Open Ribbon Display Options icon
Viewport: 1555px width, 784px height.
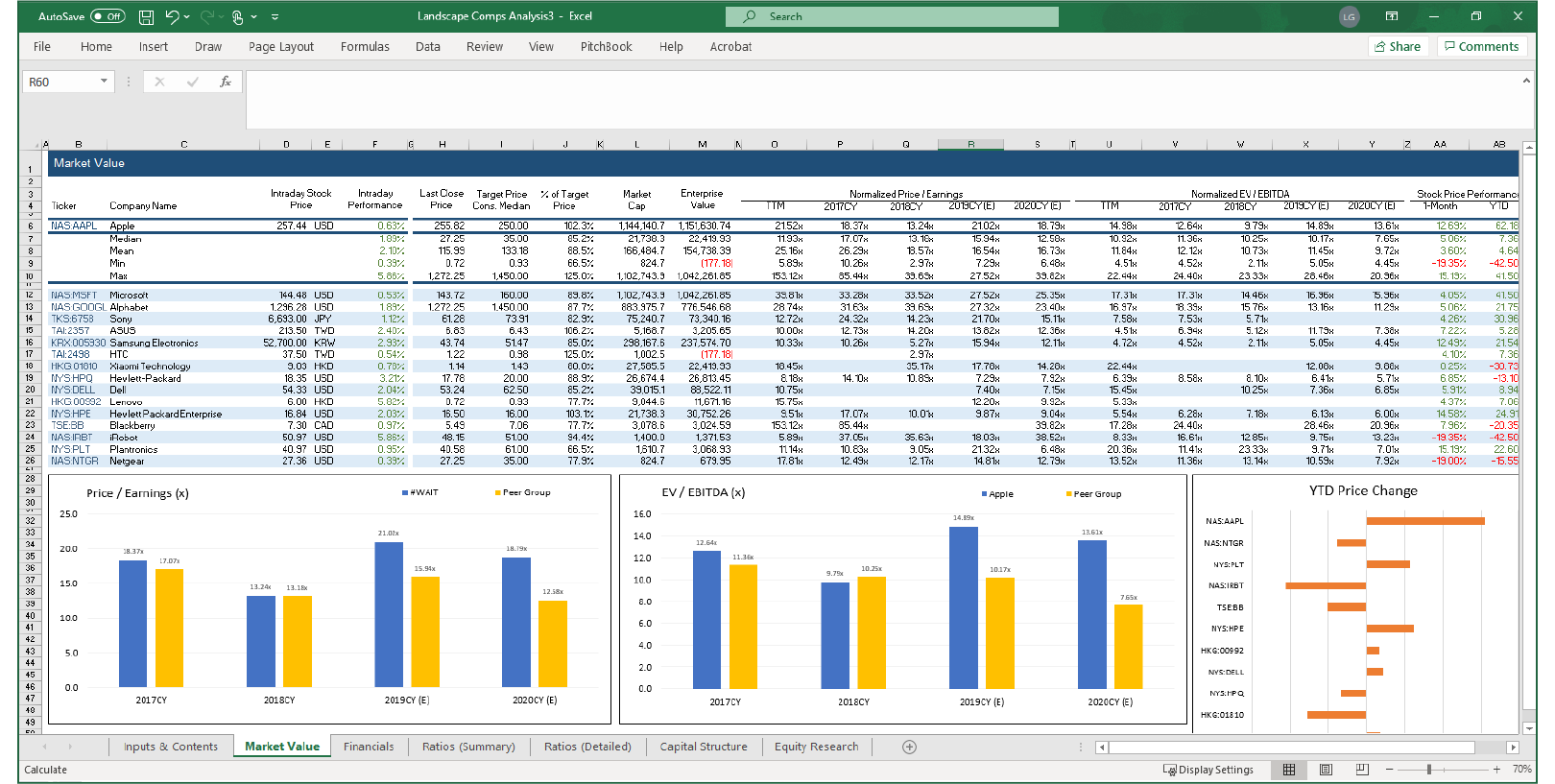(1392, 16)
